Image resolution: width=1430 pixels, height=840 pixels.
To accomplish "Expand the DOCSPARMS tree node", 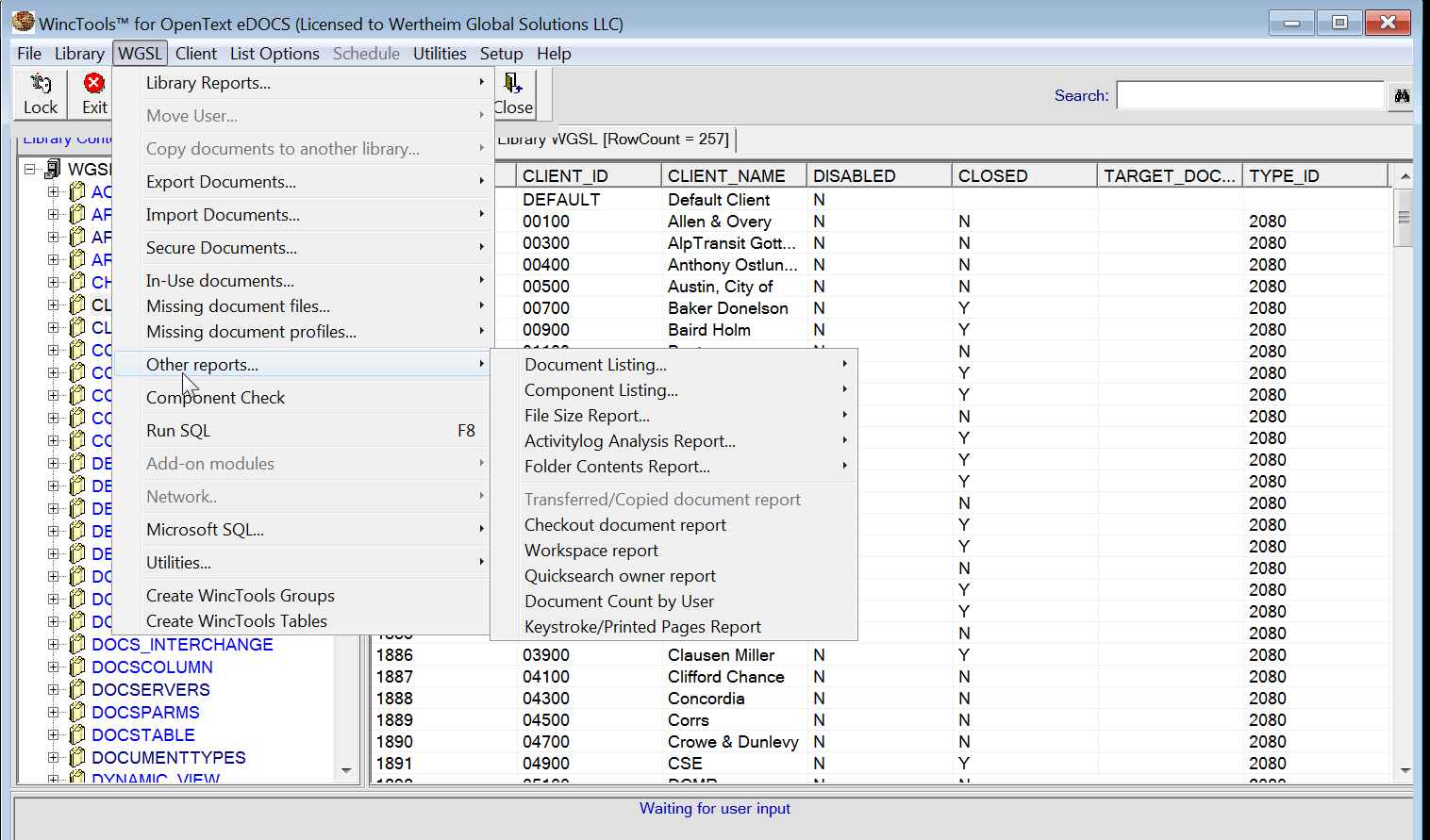I will point(53,713).
